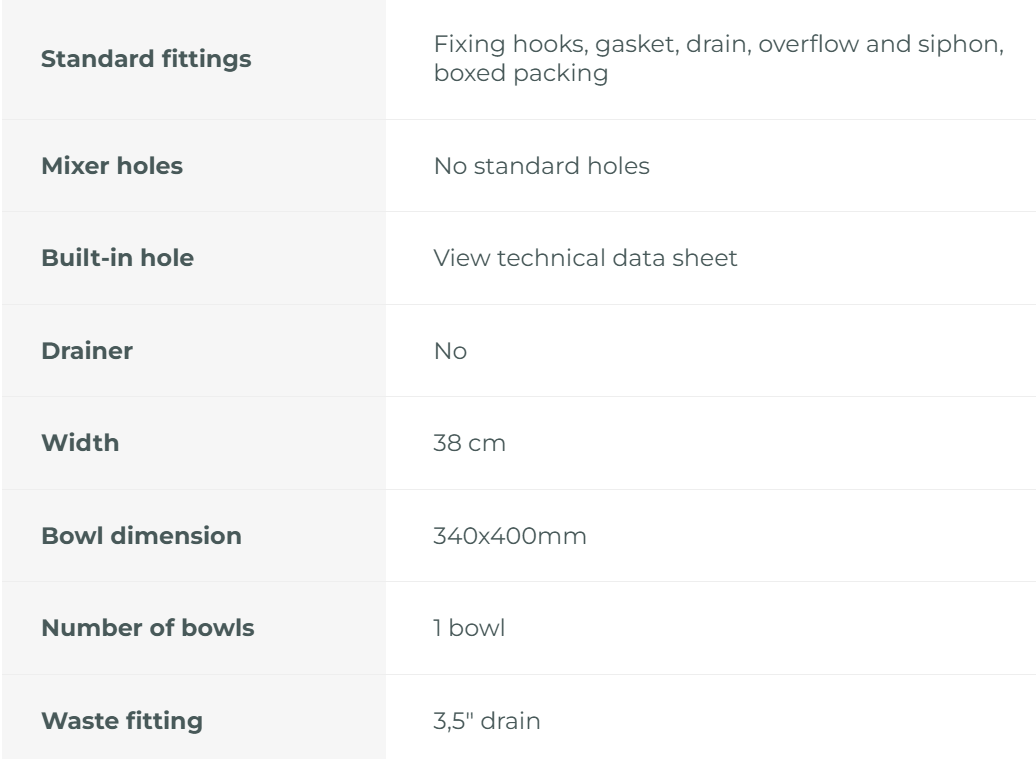Click the Width row label
The image size is (1036, 759).
[x=79, y=443]
